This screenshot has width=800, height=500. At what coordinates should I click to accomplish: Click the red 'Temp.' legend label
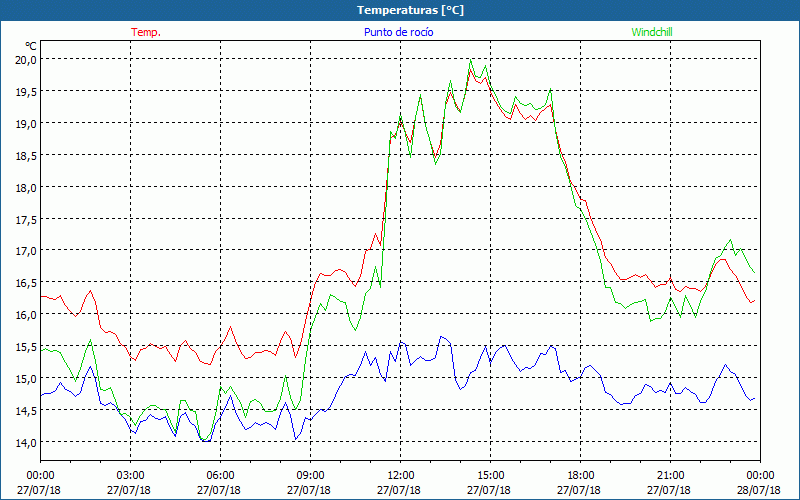pos(146,32)
